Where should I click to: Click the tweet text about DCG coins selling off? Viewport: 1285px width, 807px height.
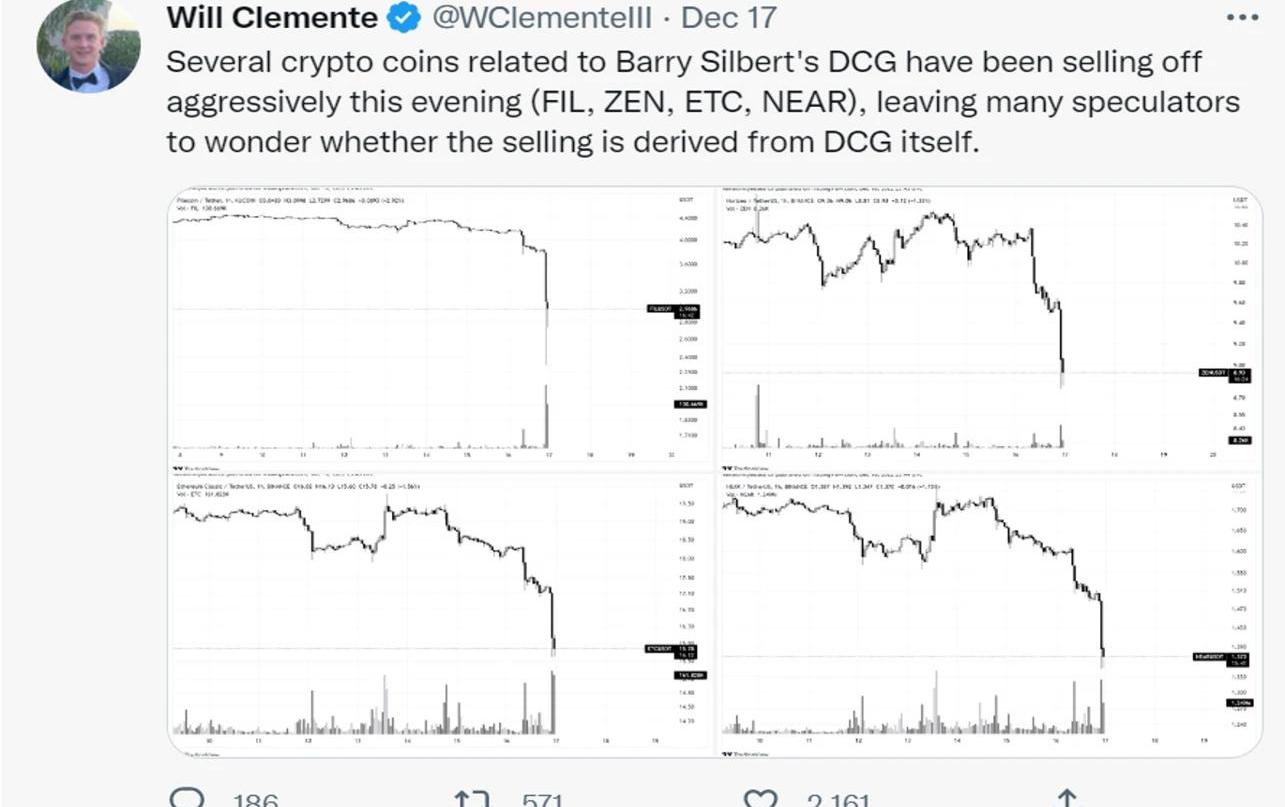point(702,102)
